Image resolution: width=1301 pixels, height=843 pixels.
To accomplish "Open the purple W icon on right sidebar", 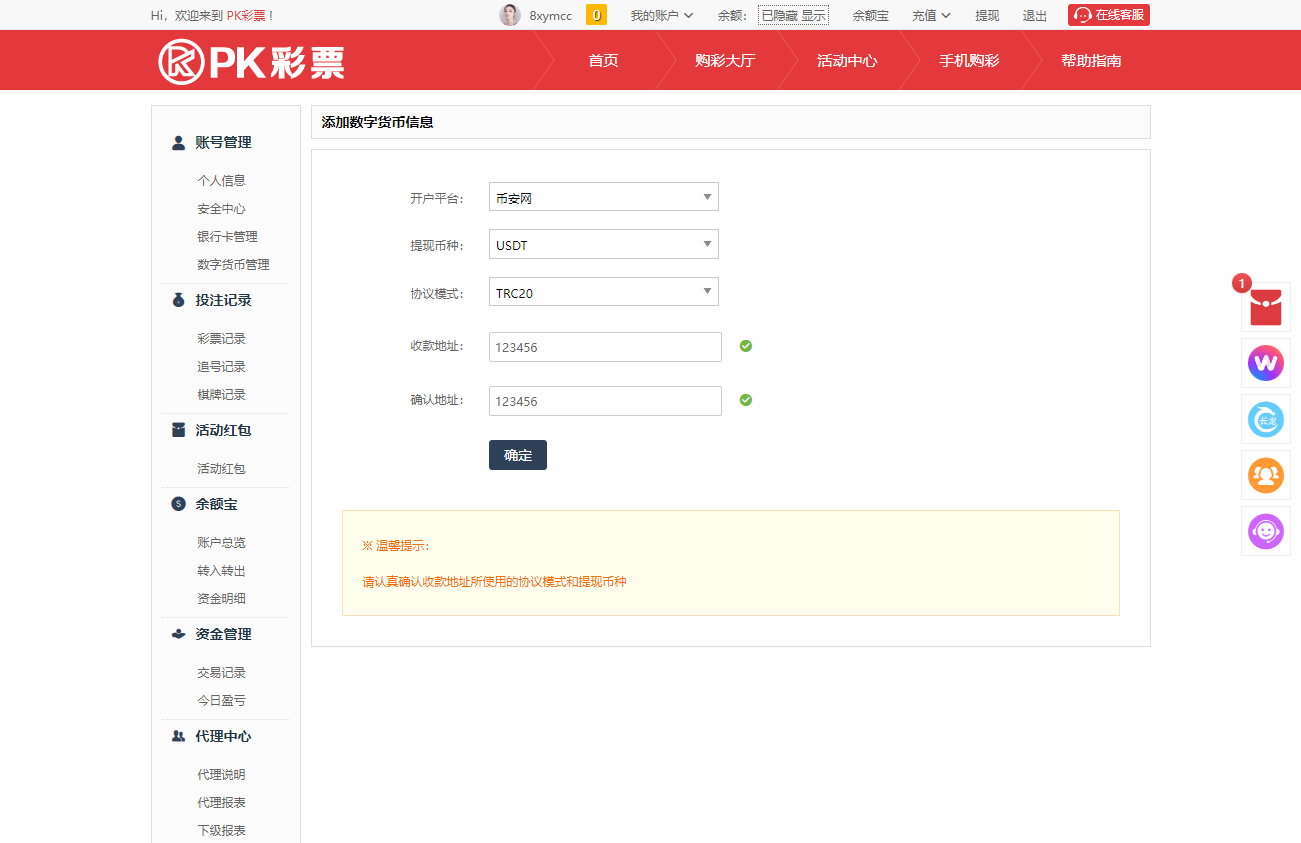I will click(x=1265, y=363).
